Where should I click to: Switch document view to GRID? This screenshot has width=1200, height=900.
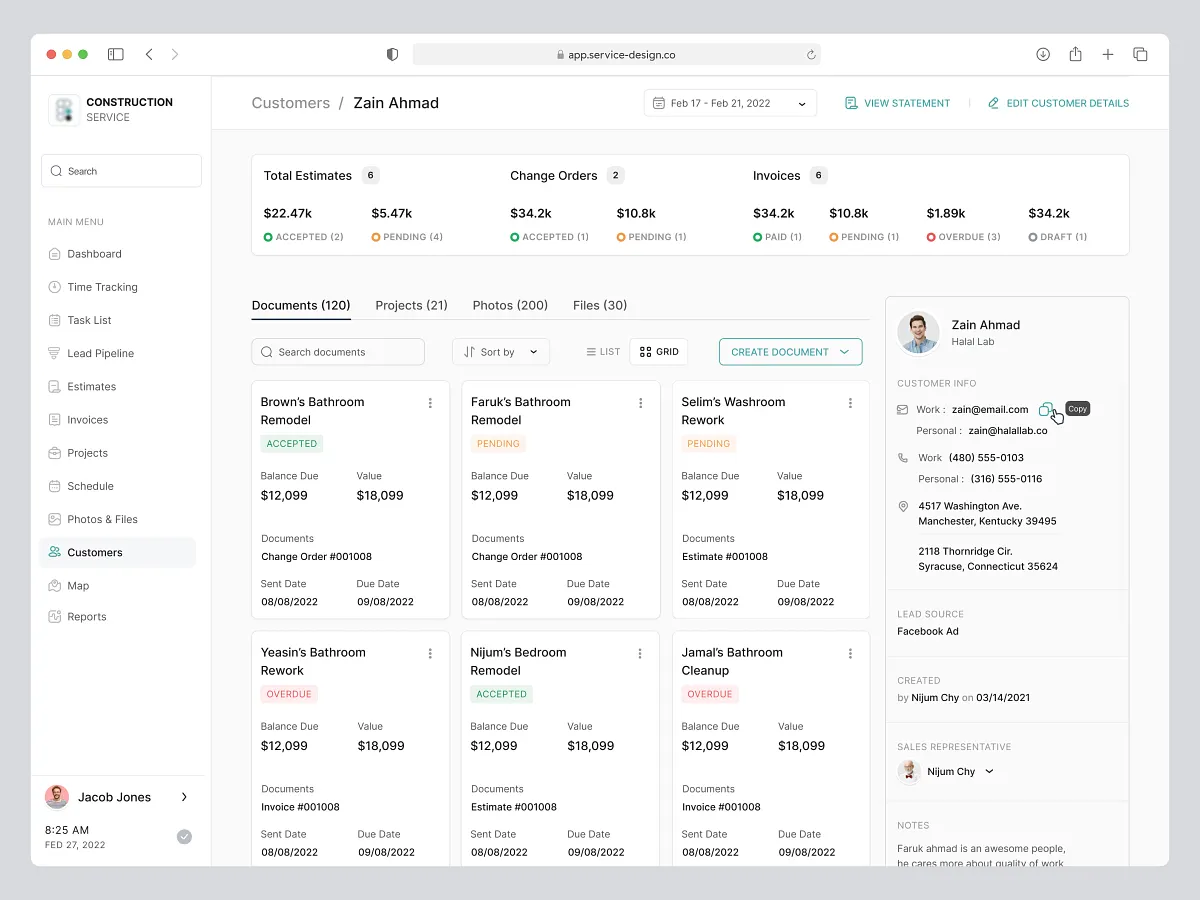(658, 351)
